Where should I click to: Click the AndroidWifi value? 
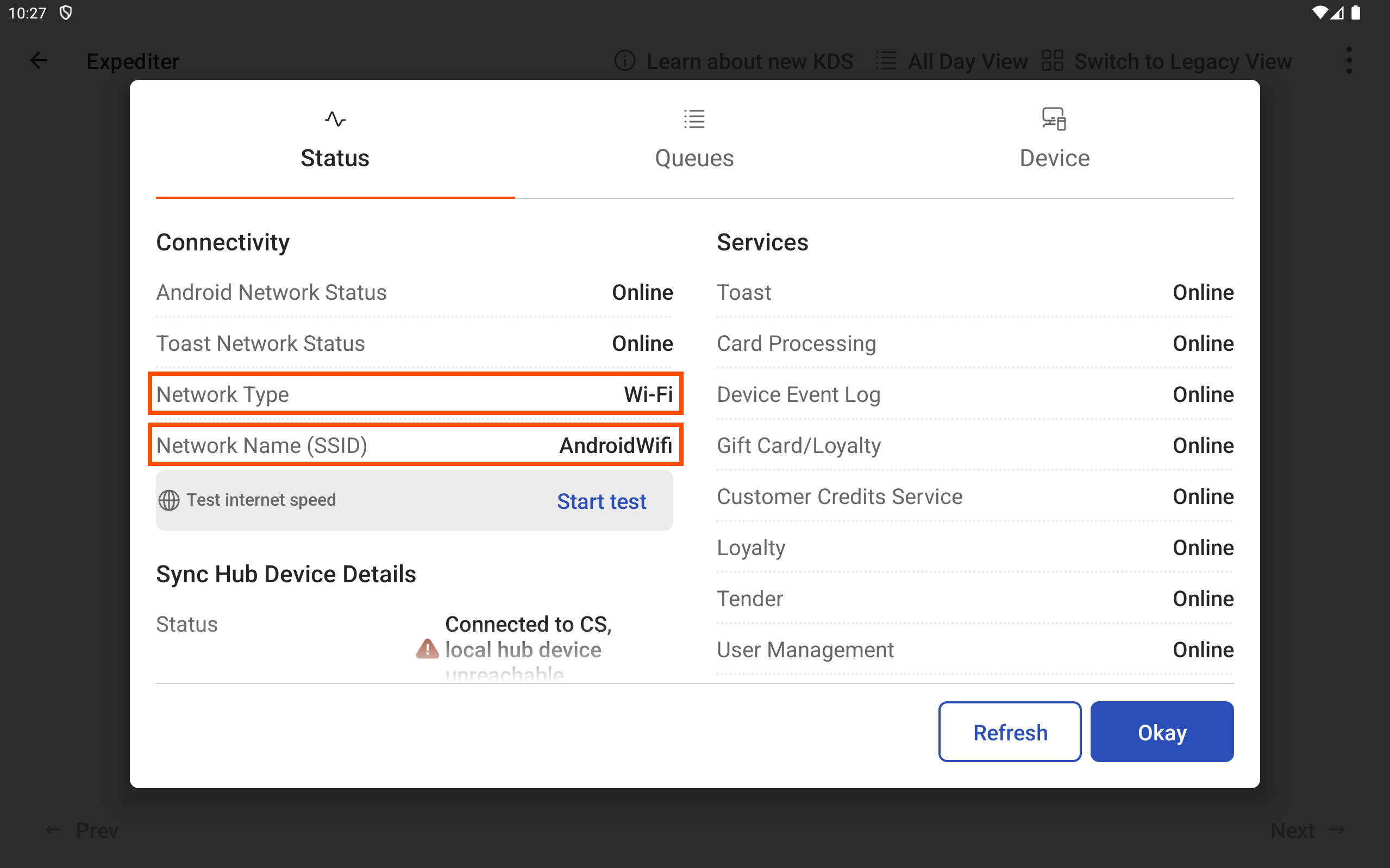coord(616,445)
